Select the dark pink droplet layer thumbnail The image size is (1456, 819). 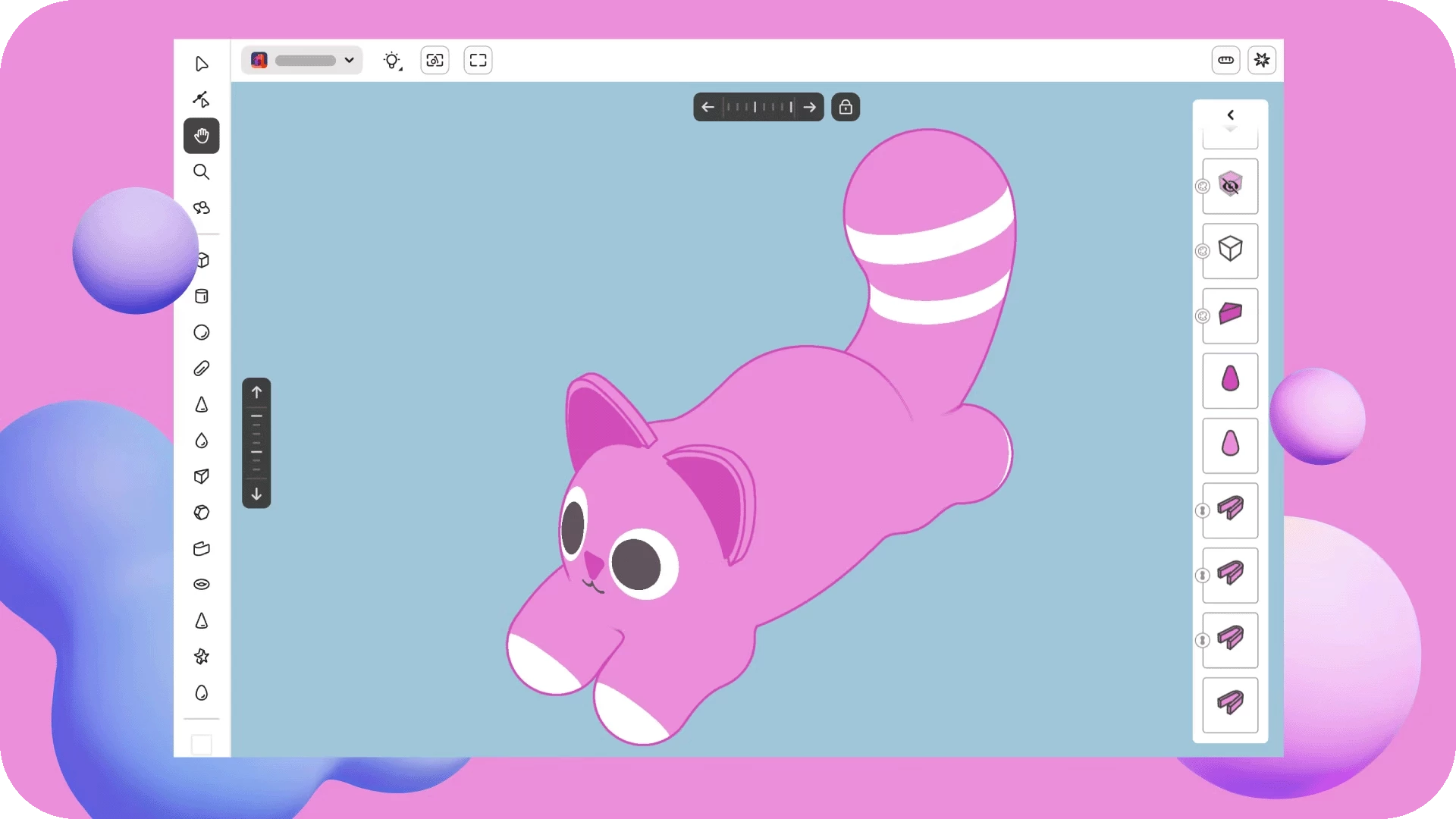point(1230,380)
